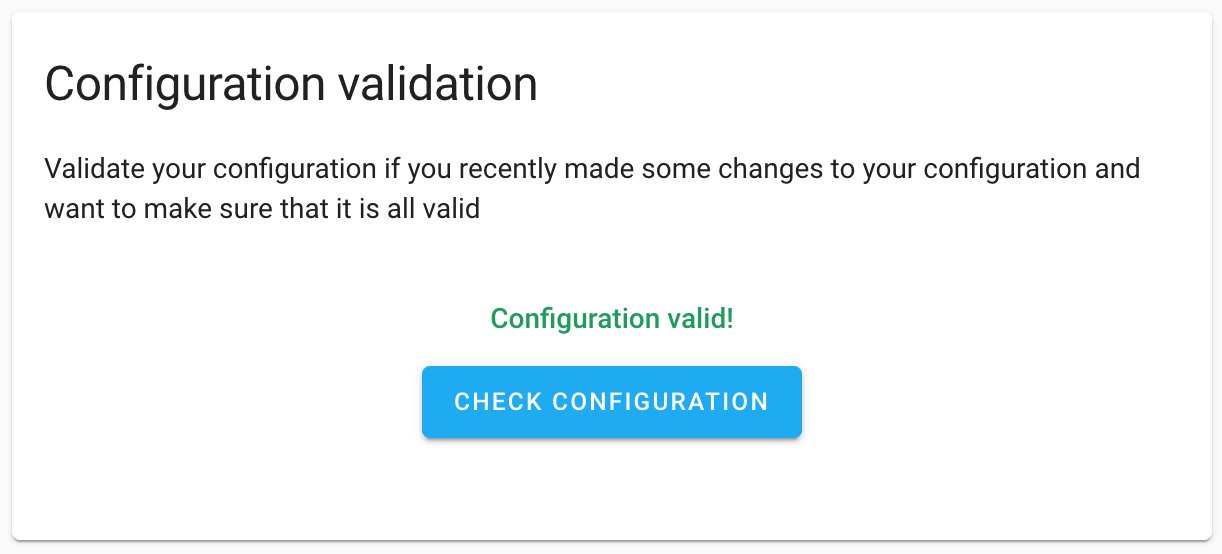This screenshot has height=554, width=1222.
Task: Click the first line of the description text
Action: (592, 168)
